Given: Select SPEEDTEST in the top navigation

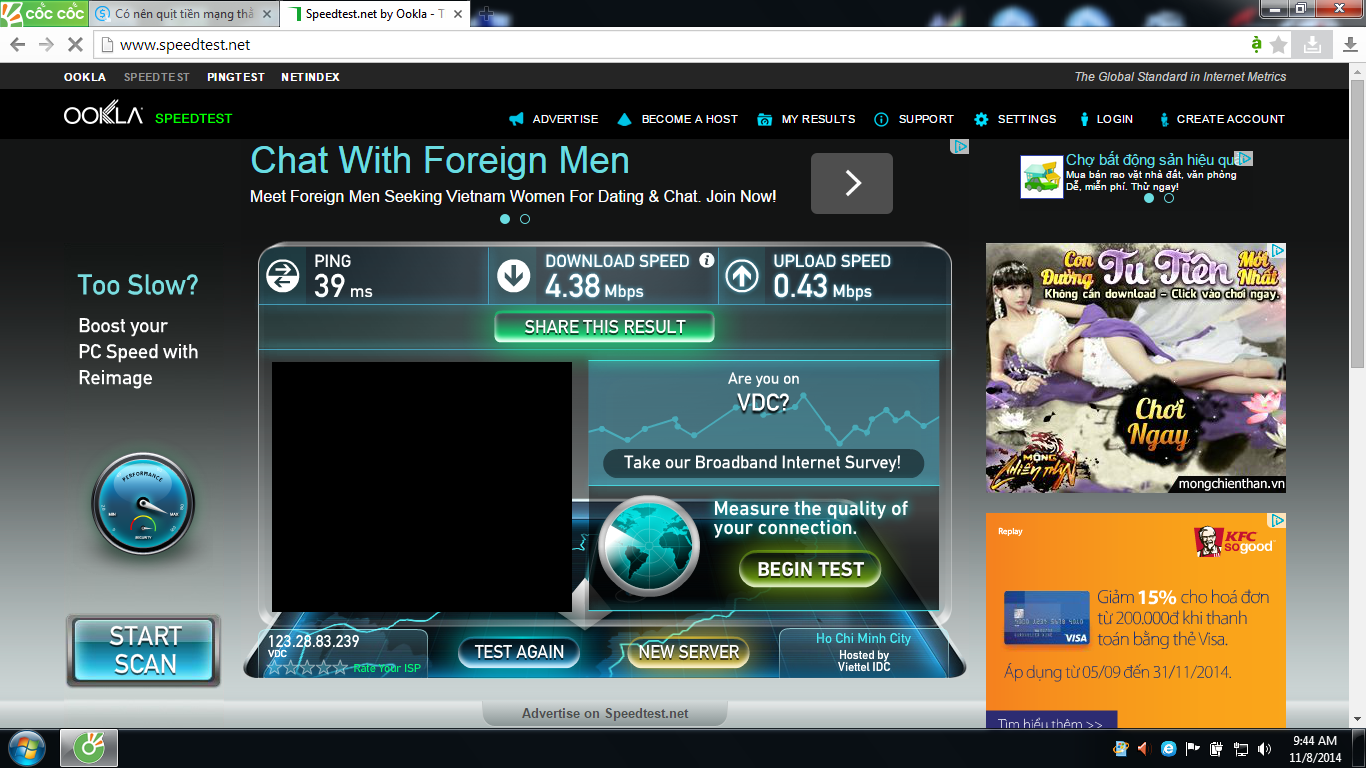Looking at the screenshot, I should 157,77.
